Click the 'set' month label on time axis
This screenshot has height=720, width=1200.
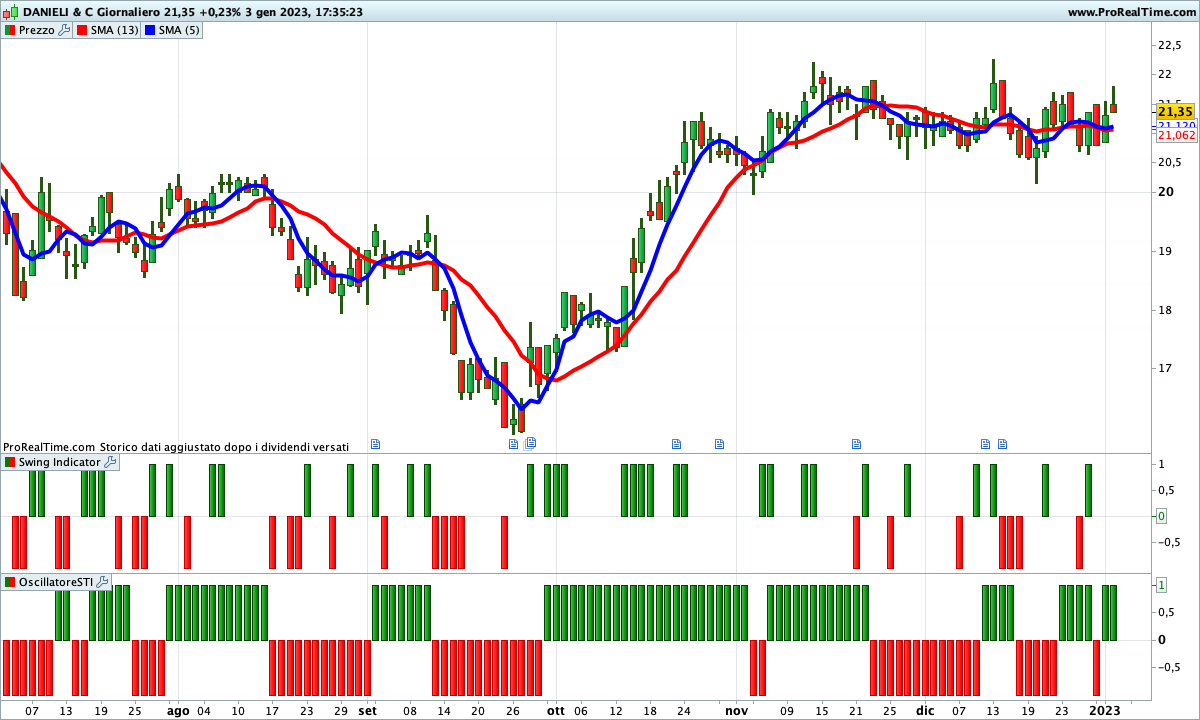click(368, 711)
